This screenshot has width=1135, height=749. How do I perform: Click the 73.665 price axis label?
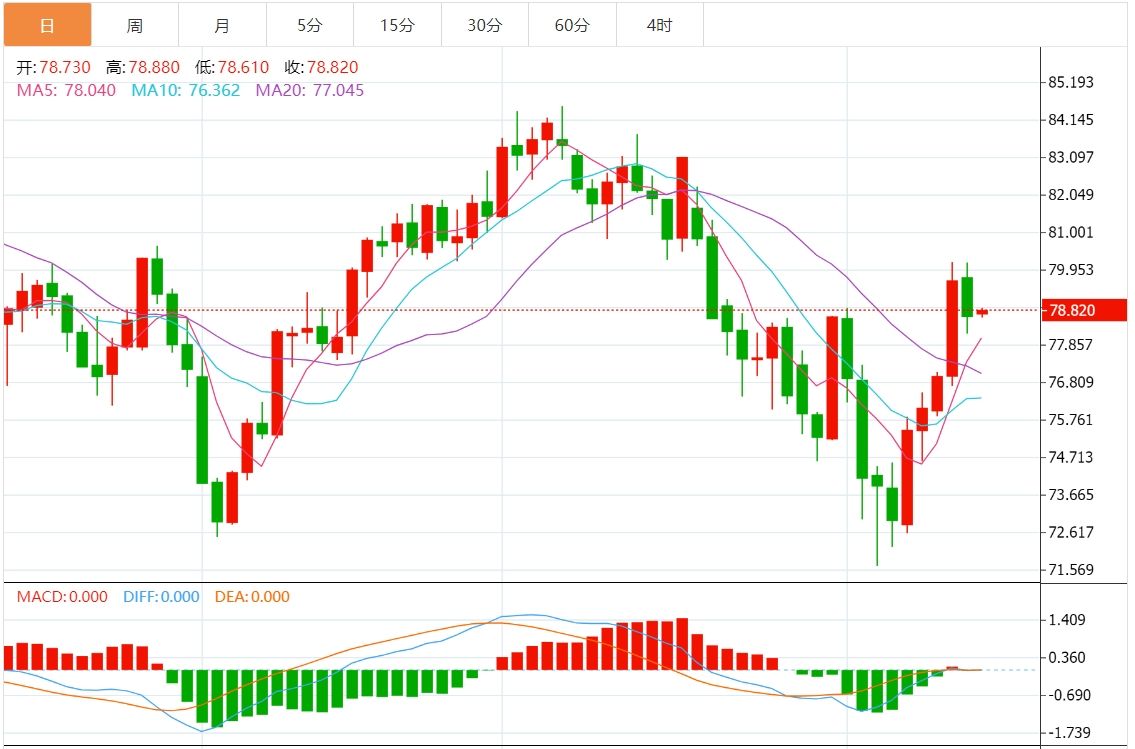[1071, 495]
